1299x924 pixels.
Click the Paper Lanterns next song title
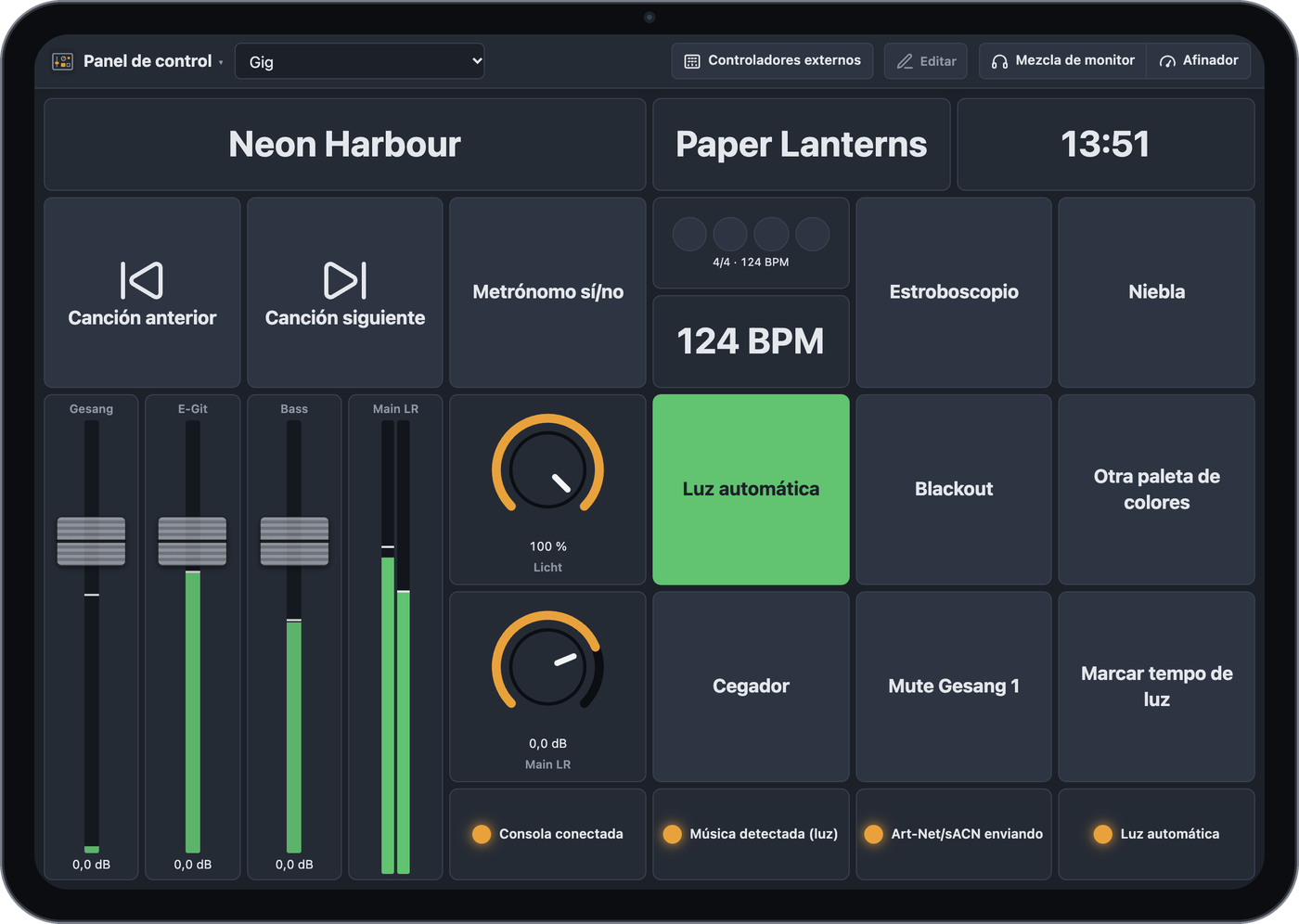click(802, 145)
